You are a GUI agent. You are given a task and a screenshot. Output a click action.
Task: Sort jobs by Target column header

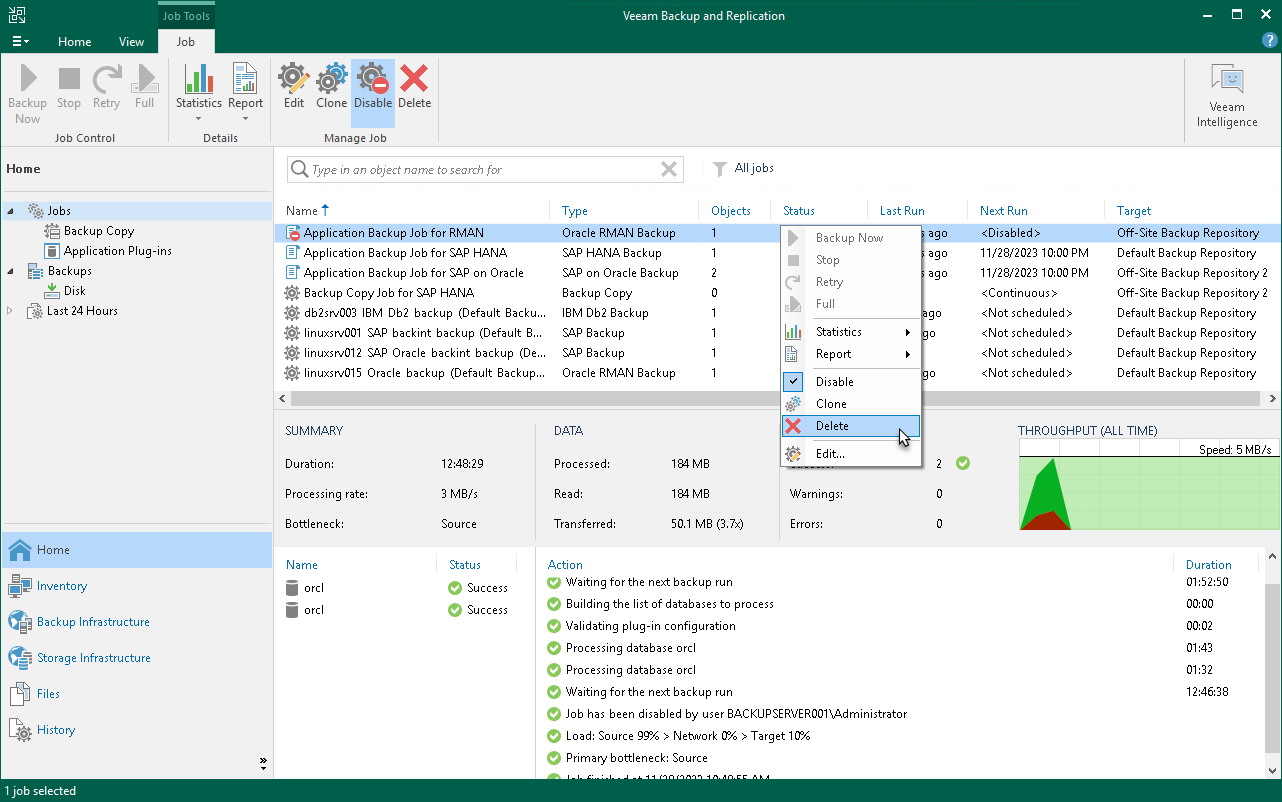coord(1134,211)
